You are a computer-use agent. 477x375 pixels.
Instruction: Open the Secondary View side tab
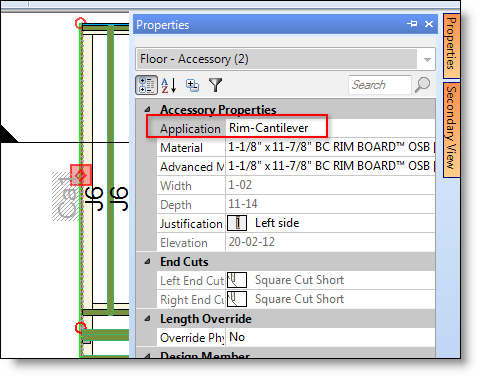452,130
